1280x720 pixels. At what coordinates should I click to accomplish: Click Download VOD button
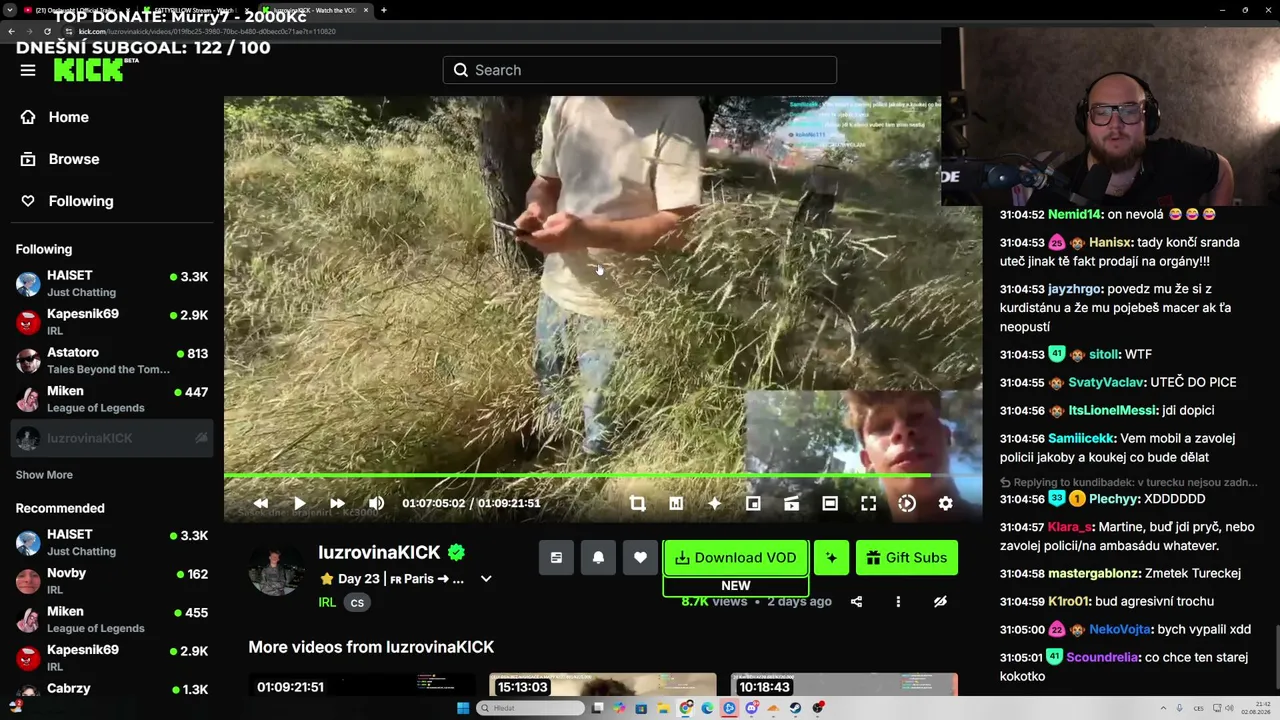(735, 558)
